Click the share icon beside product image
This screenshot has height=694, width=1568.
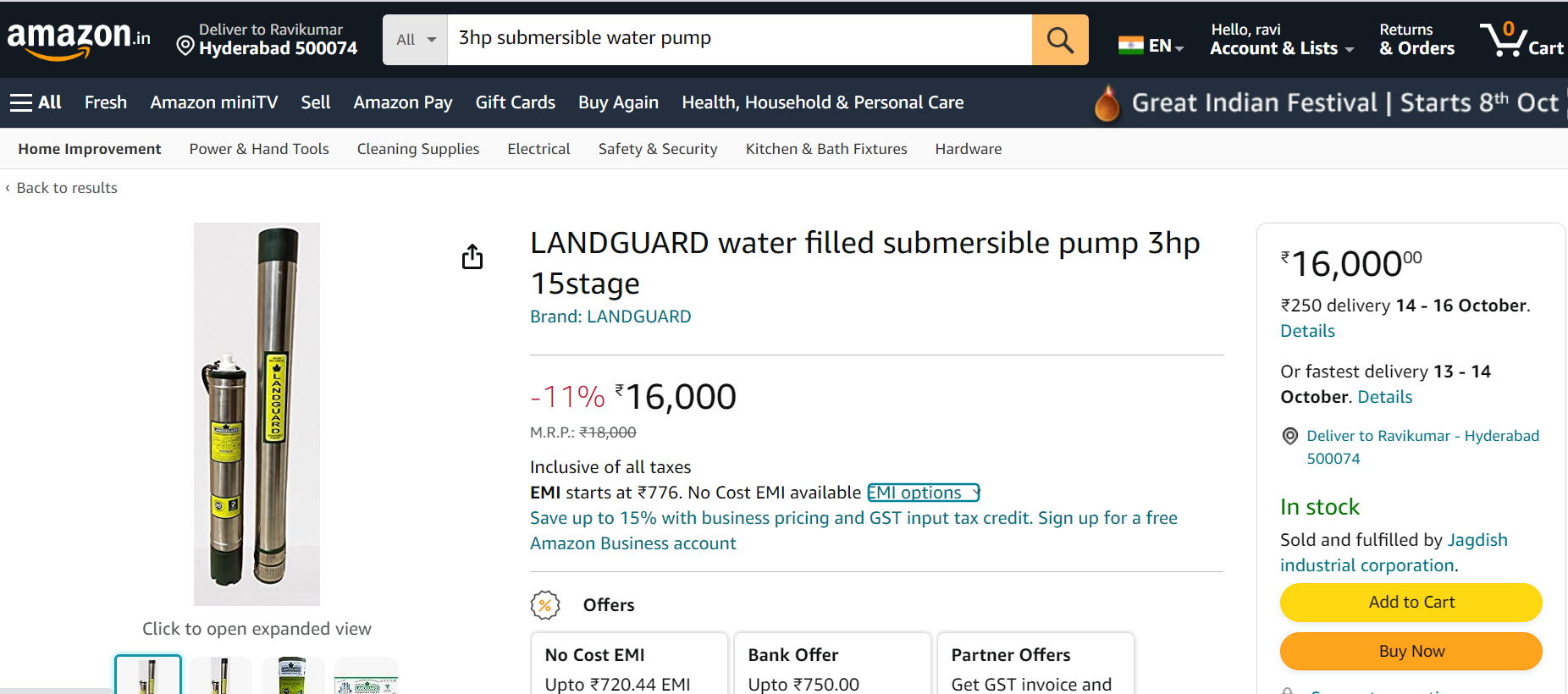coord(472,256)
